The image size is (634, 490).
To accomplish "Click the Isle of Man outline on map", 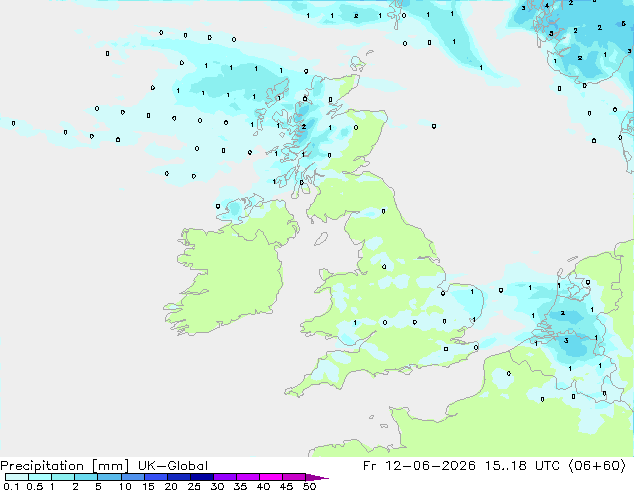I will 321,239.
